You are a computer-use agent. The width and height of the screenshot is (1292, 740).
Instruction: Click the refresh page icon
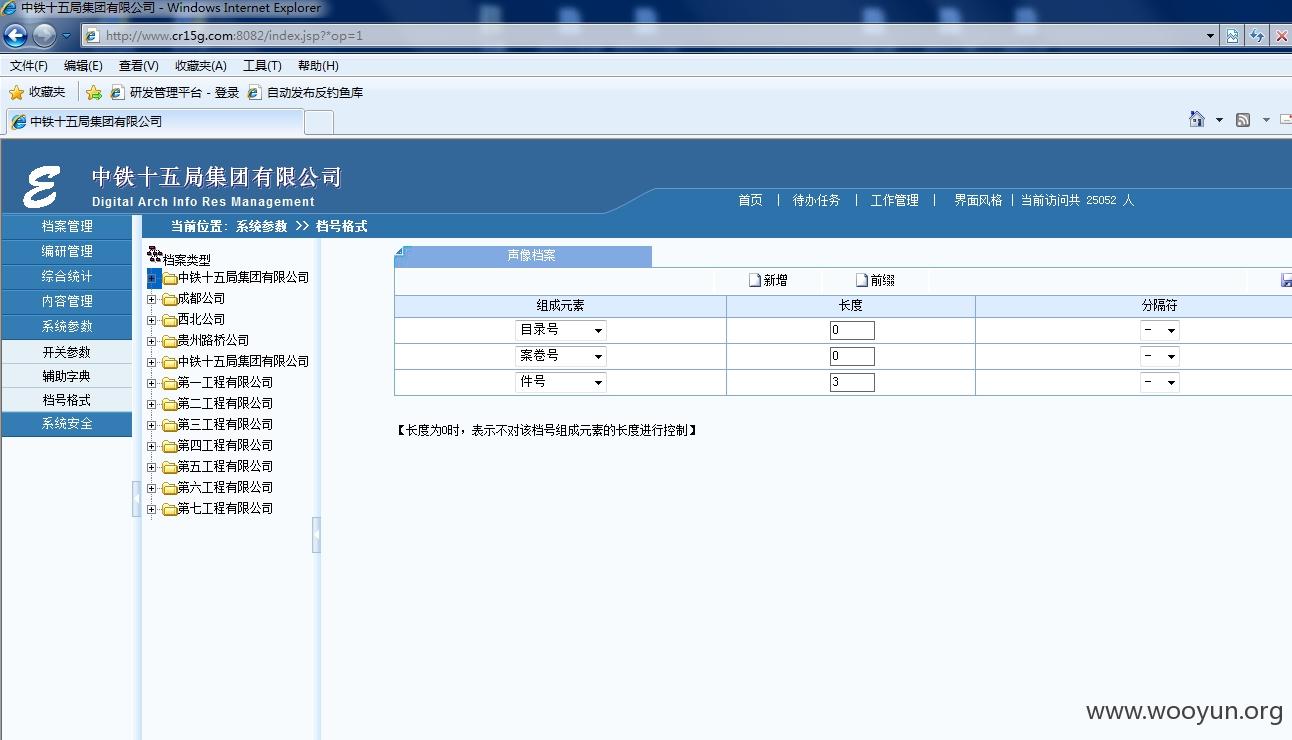1256,36
